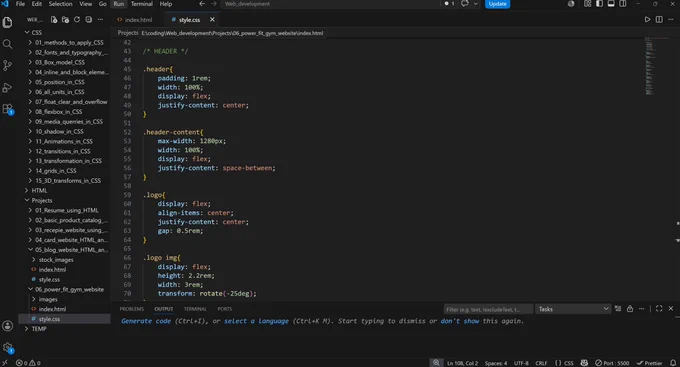Open the Source Control view
Screen dimensions: 680x367
(7, 66)
